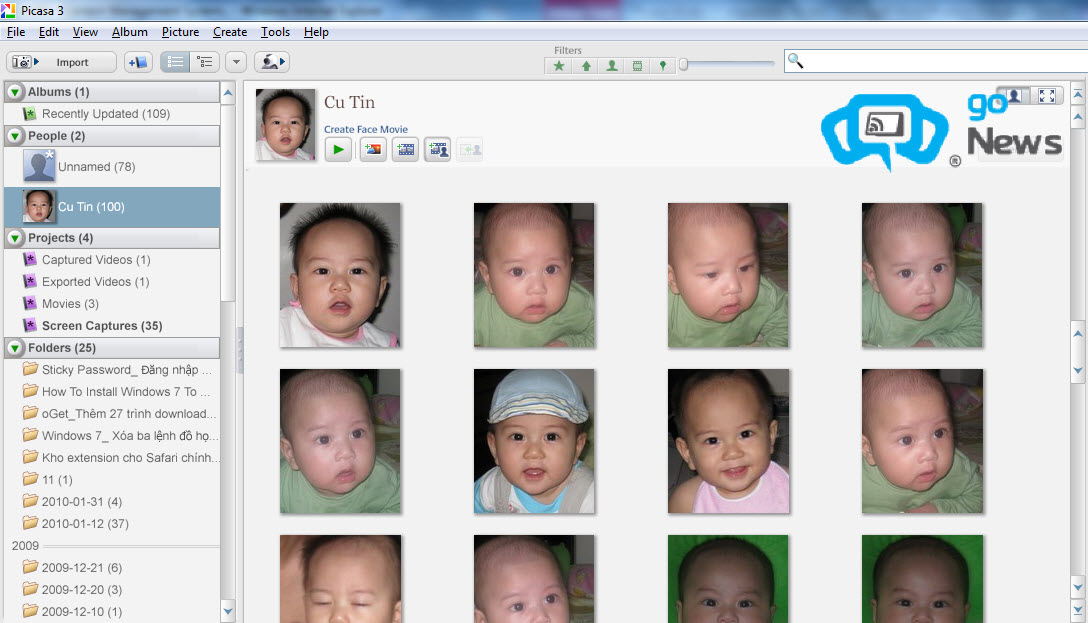Screen dimensions: 1088x623
Task: Create a new album with the plus icon
Action: (x=138, y=62)
